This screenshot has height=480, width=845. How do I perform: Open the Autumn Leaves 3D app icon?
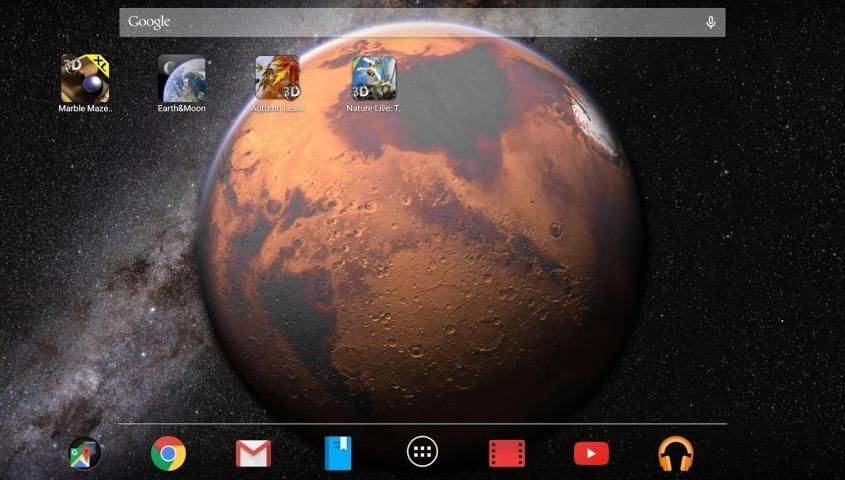click(278, 78)
